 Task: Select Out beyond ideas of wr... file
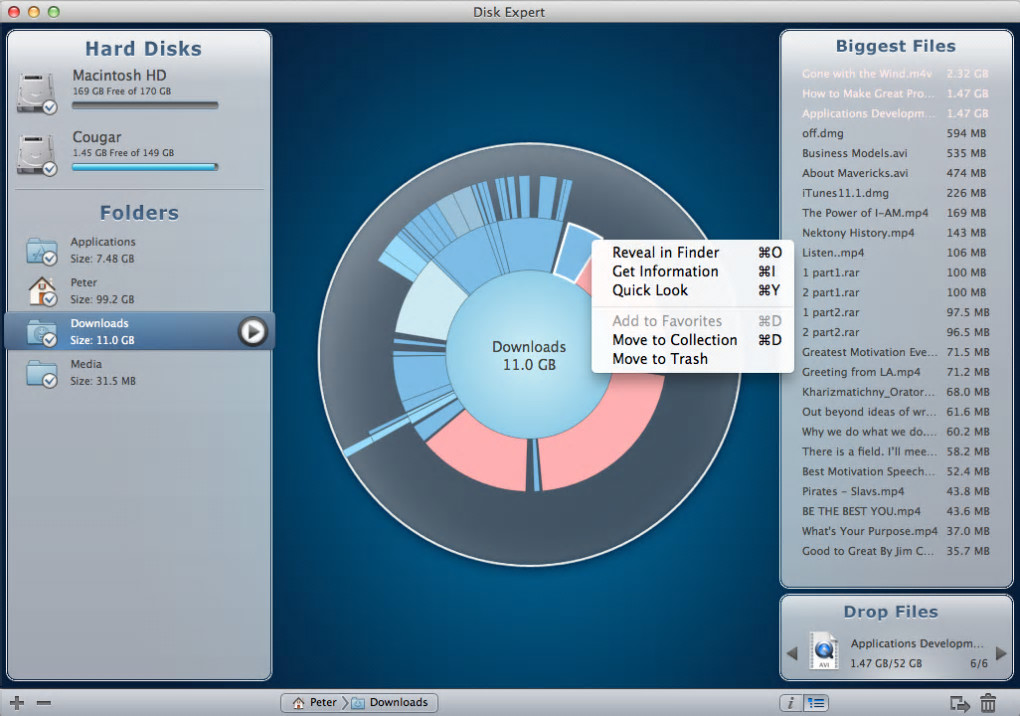click(895, 412)
